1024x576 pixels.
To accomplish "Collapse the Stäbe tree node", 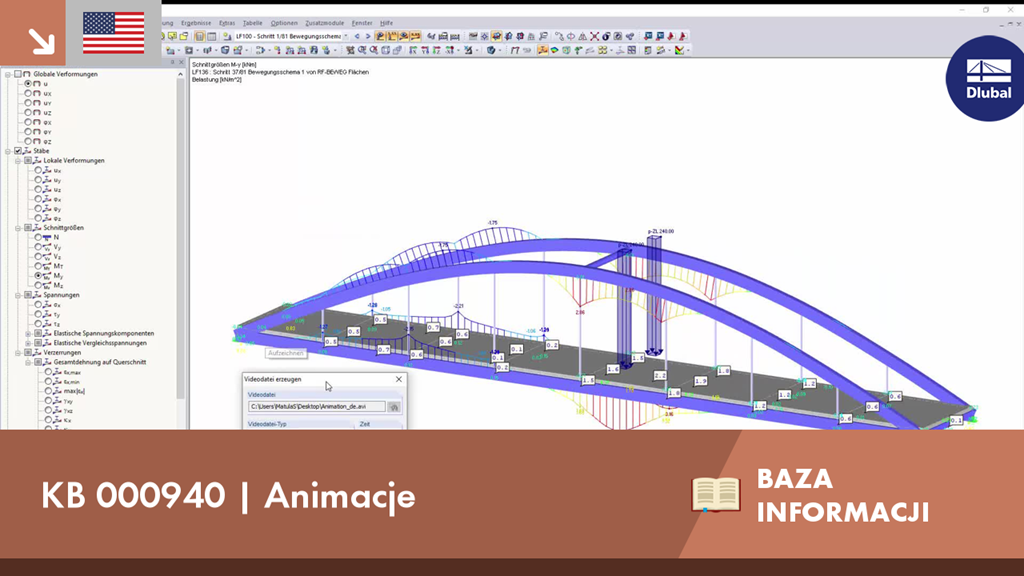I will [8, 151].
